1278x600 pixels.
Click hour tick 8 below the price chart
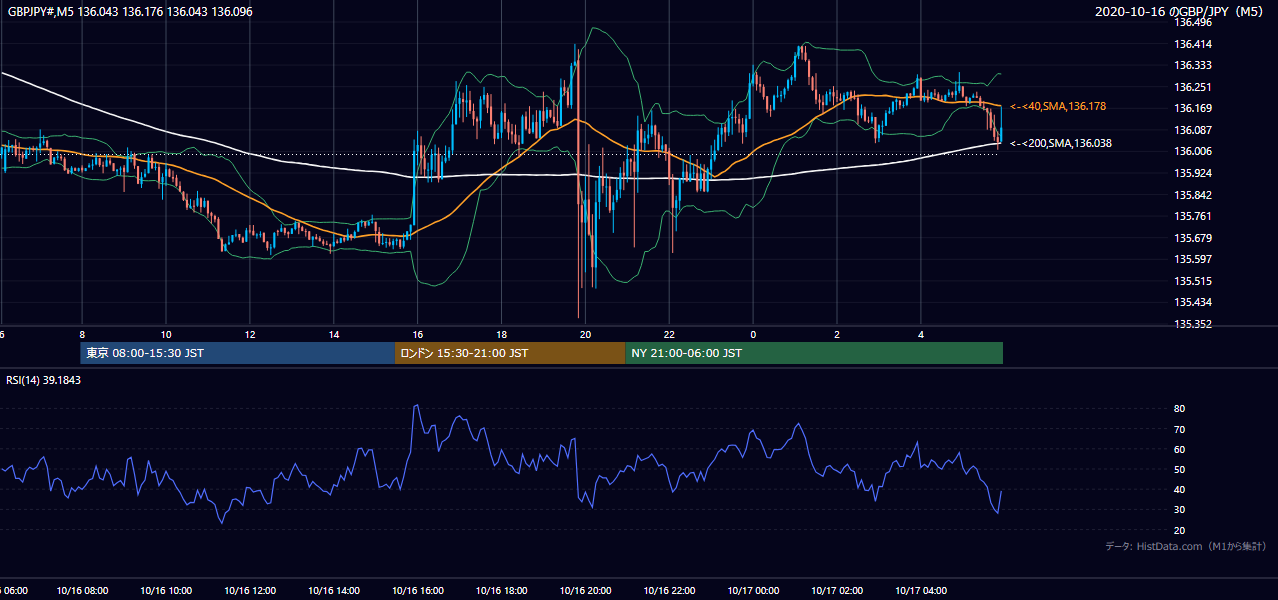82,335
